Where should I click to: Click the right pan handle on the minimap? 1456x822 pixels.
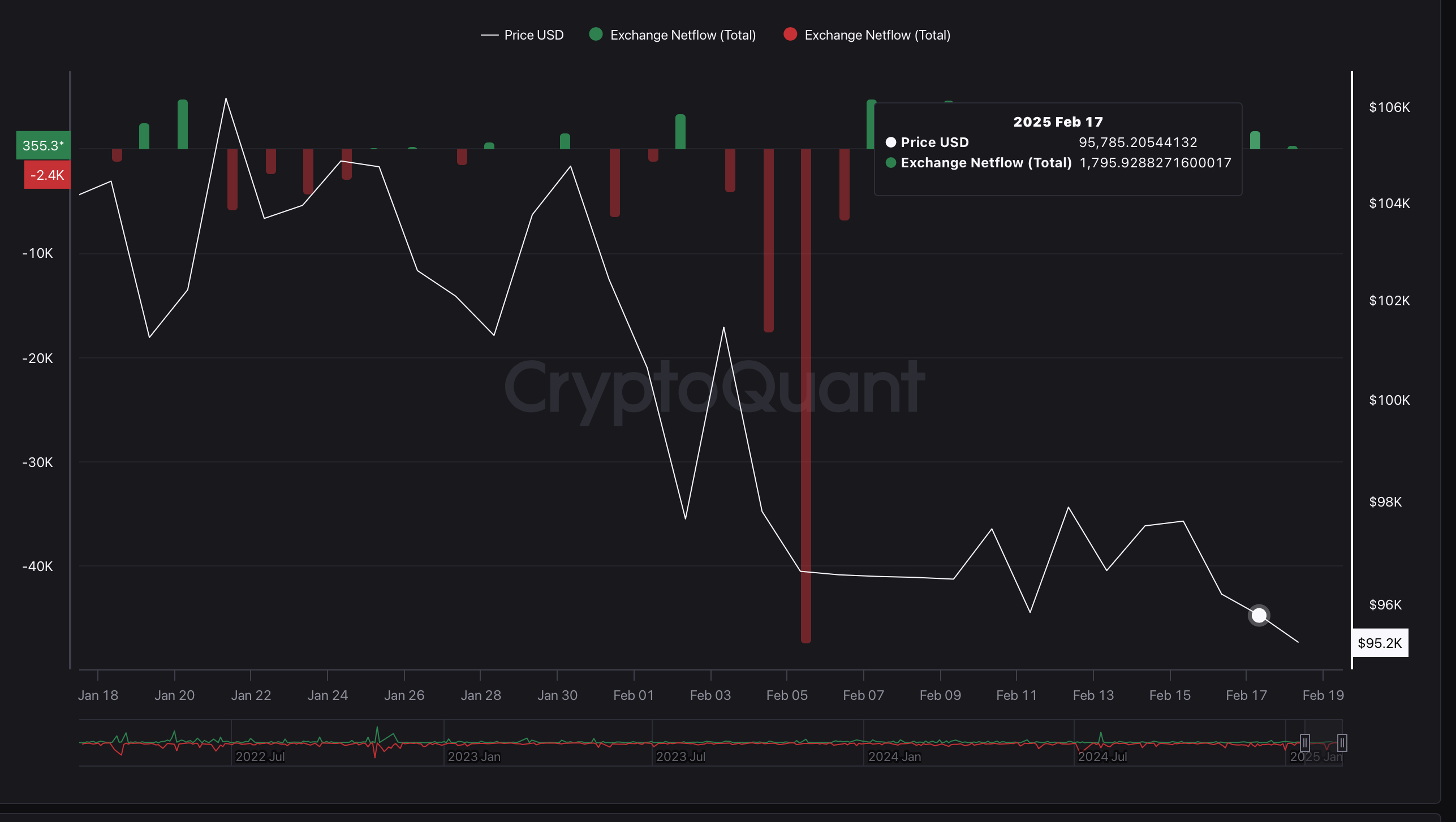point(1342,742)
